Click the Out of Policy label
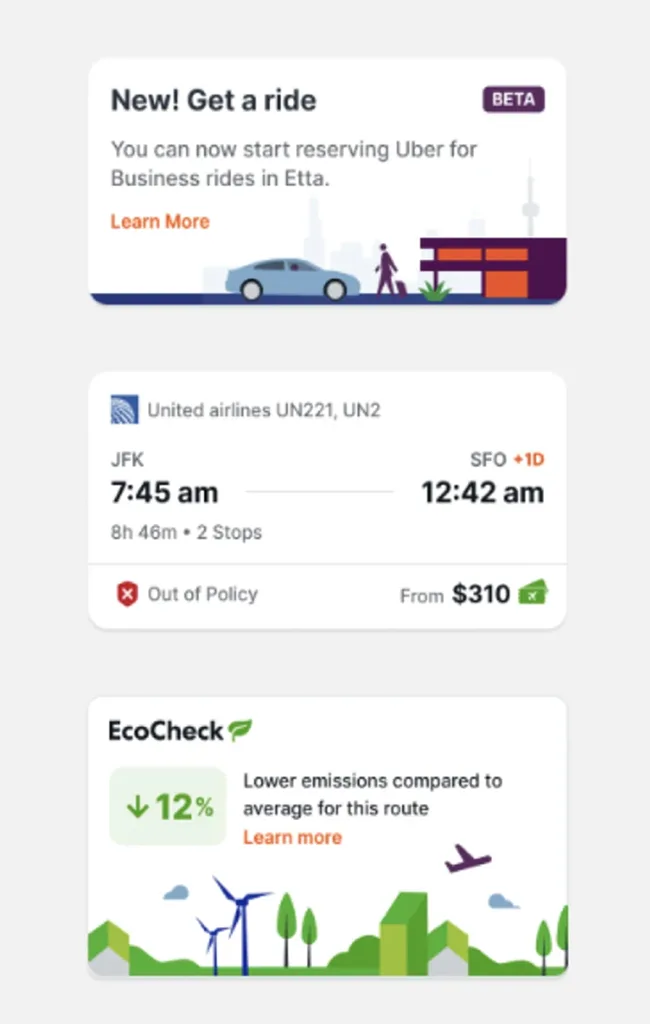Image resolution: width=650 pixels, height=1024 pixels. (x=203, y=594)
